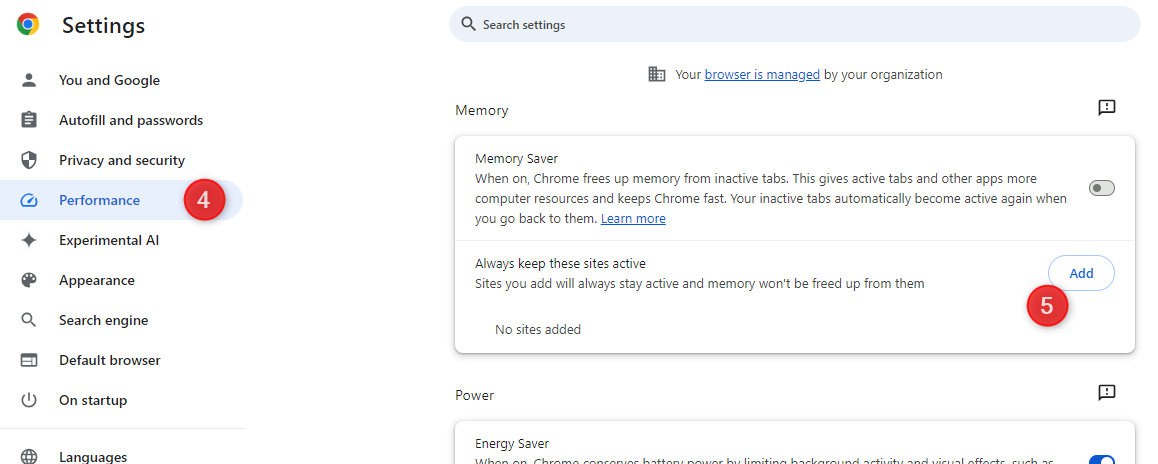The image size is (1158, 464).
Task: Turn off the Energy Saver toggle
Action: pyautogui.click(x=1101, y=459)
